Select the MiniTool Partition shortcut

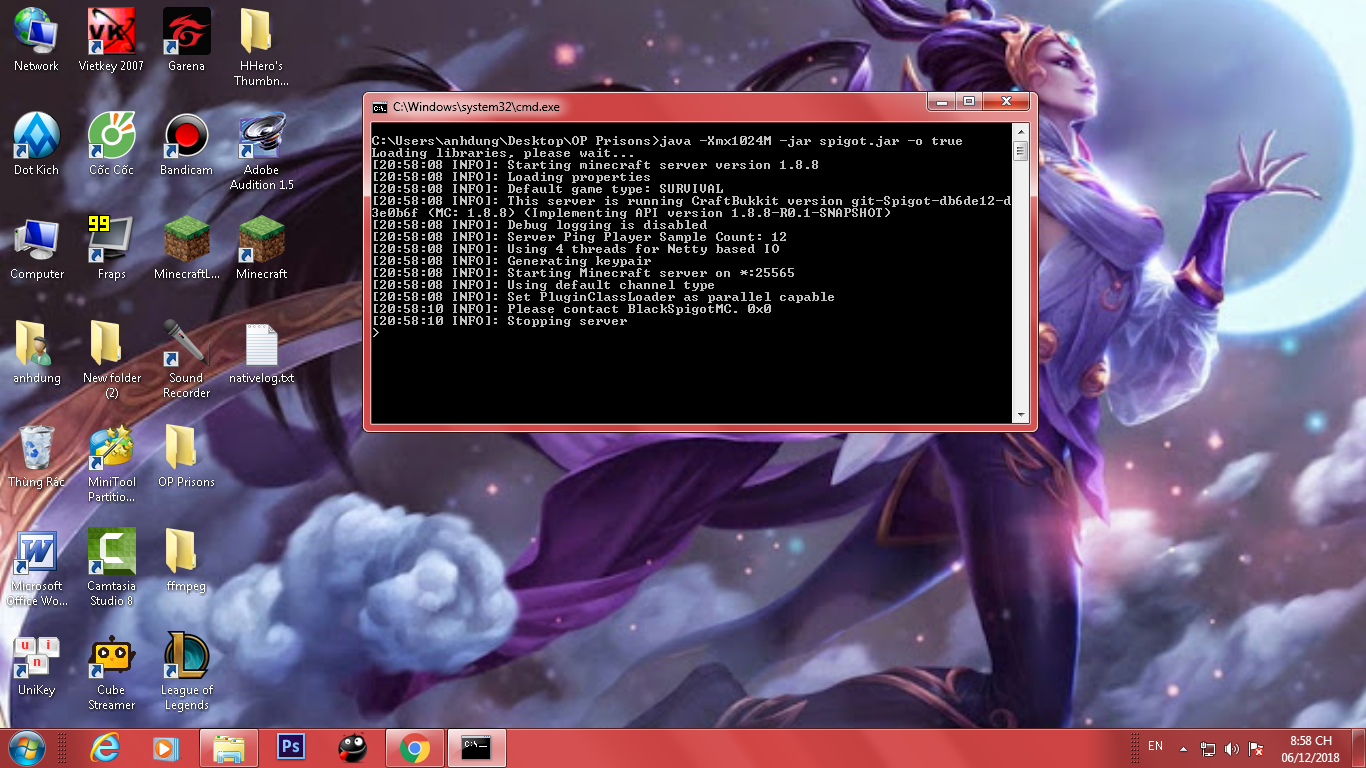click(111, 464)
